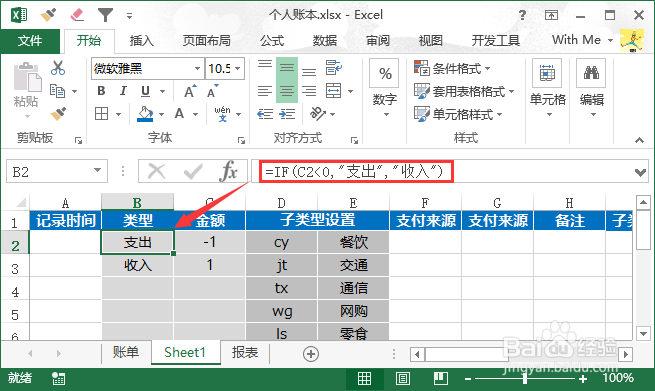Image resolution: width=655 pixels, height=391 pixels.
Task: Open the 文件 (File) tab
Action: (x=30, y=41)
